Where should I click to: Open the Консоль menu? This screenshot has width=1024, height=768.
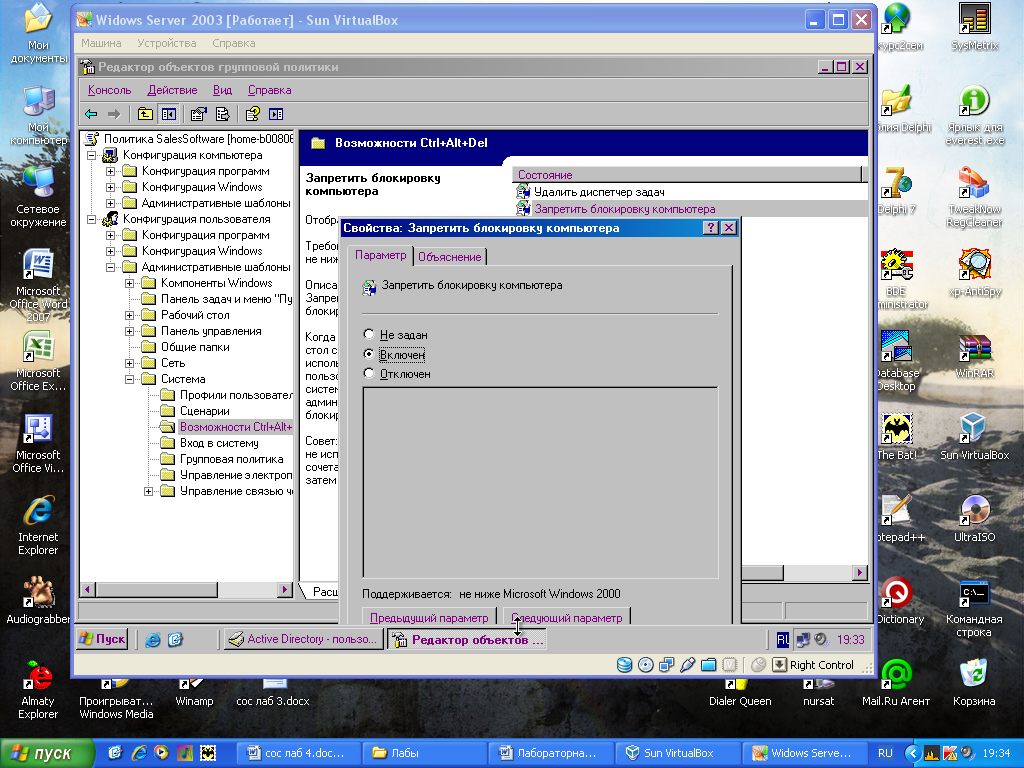109,90
